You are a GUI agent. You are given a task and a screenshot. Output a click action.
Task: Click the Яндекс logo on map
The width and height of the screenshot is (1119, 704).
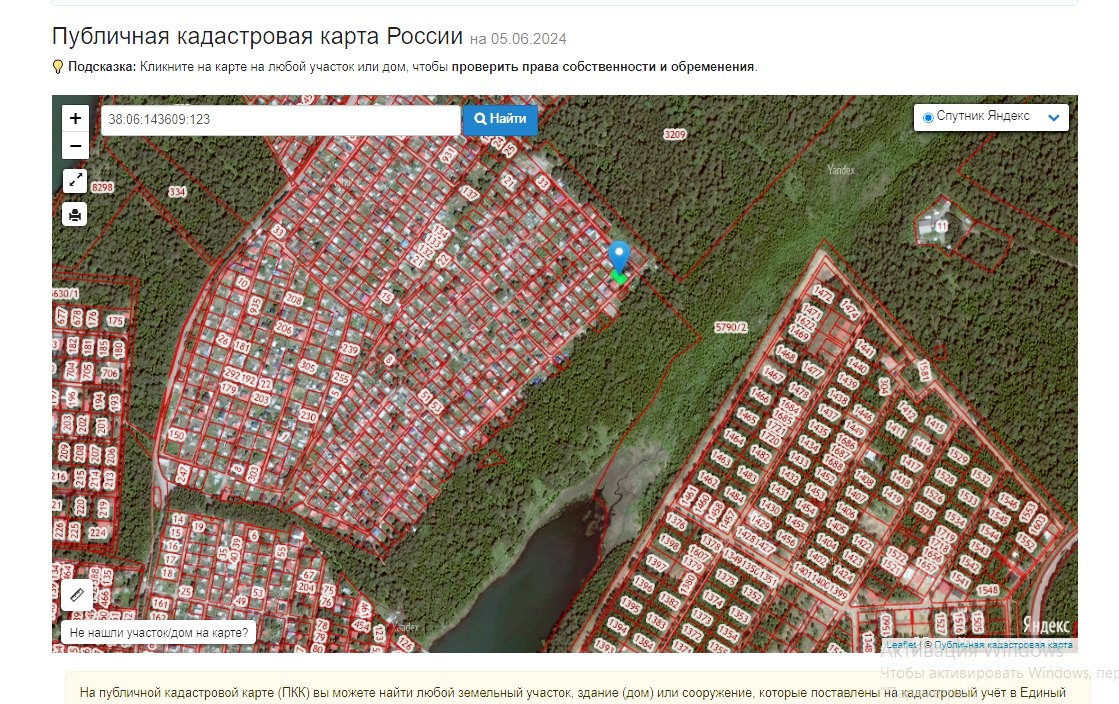pos(1045,625)
